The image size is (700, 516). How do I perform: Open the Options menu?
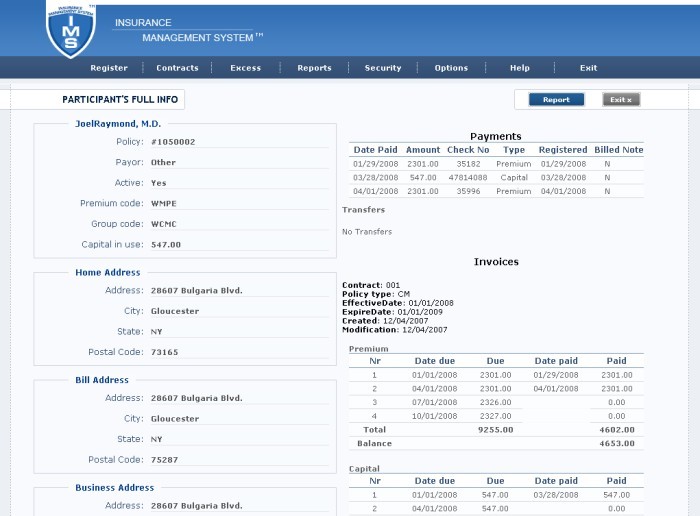451,68
